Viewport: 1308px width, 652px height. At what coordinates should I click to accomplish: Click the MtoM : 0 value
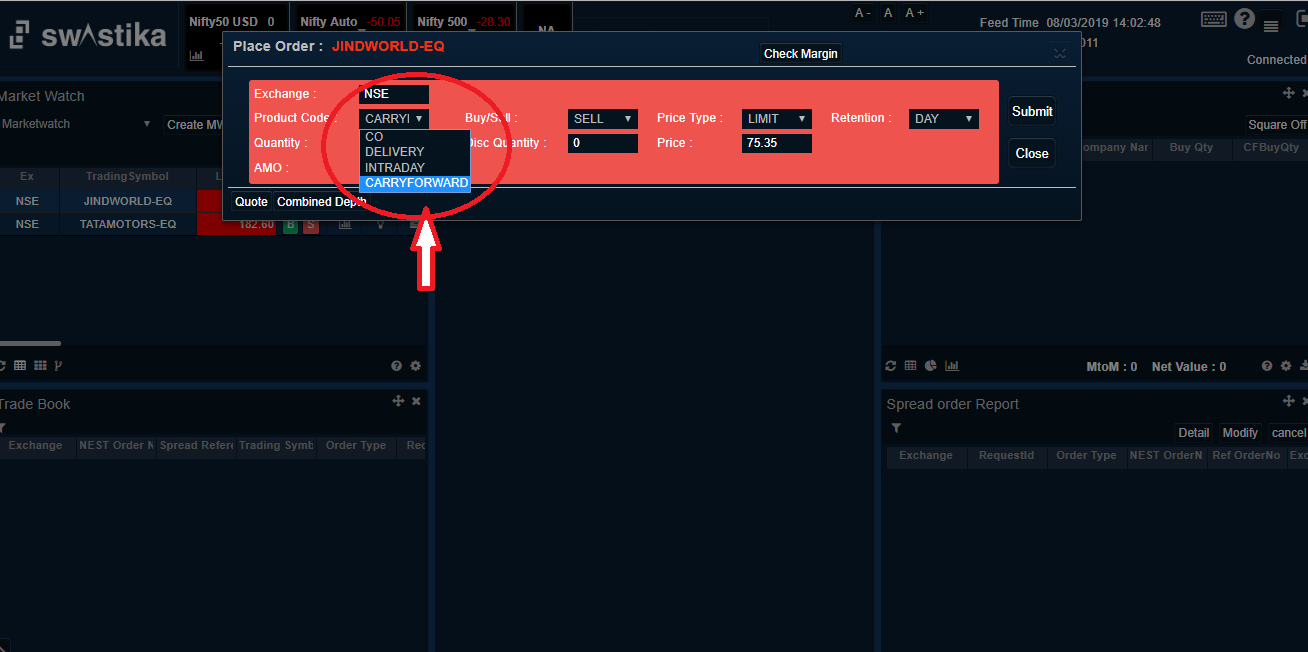click(1111, 367)
